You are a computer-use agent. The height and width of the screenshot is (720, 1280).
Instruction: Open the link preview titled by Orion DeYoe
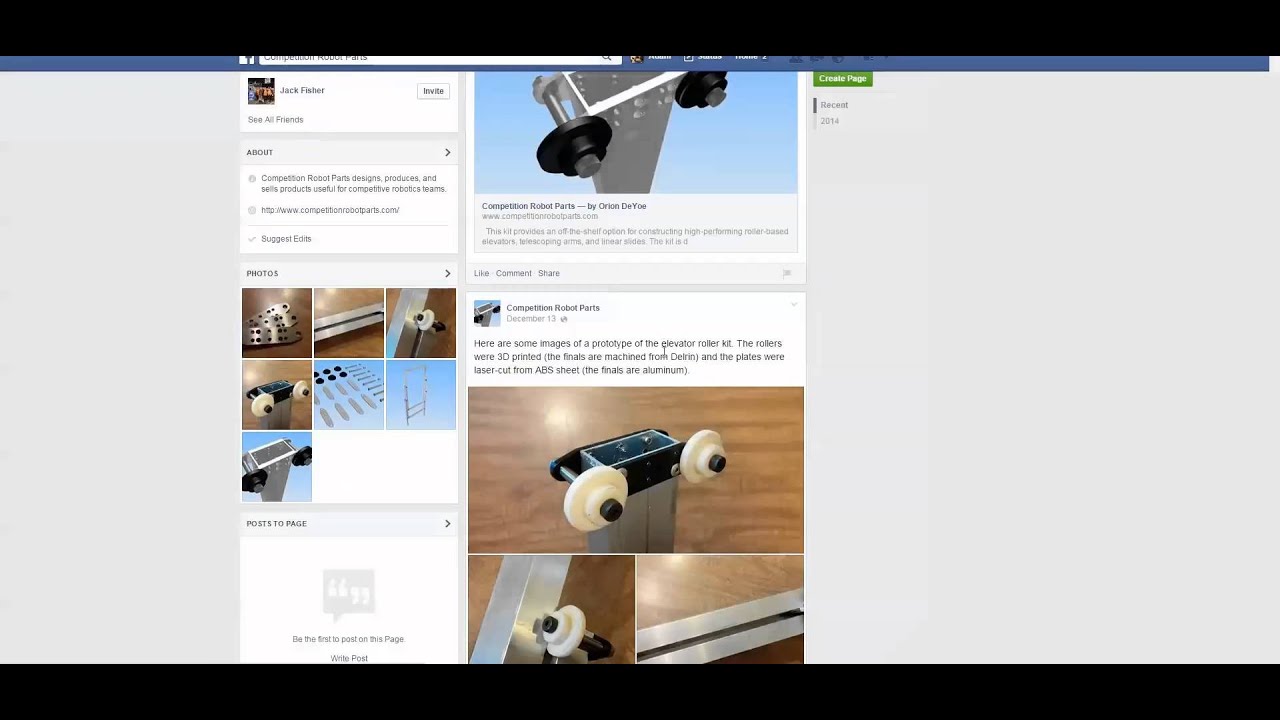564,206
